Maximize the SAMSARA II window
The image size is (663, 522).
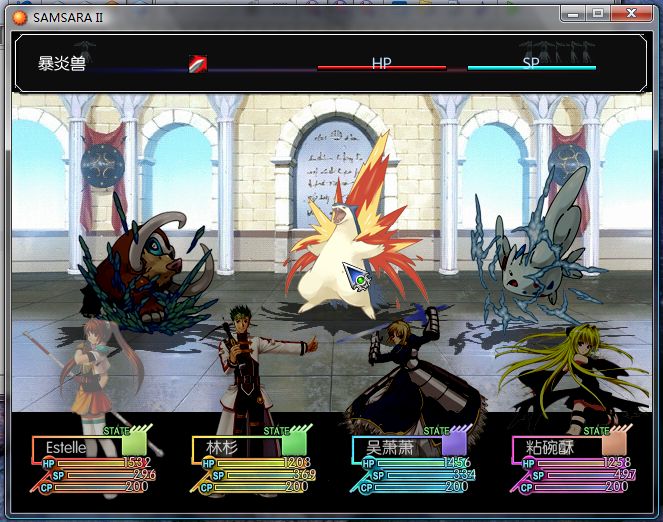[x=598, y=14]
